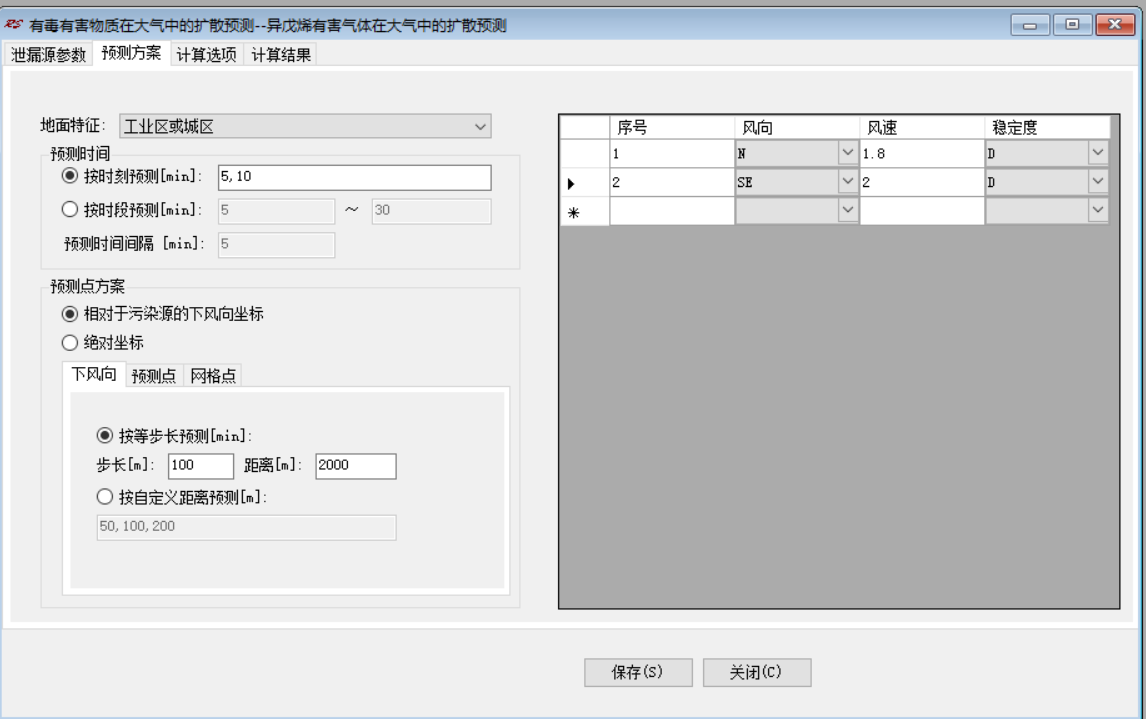This screenshot has height=719, width=1146.
Task: Click the 风速 cell showing 1.8
Action: (922, 154)
